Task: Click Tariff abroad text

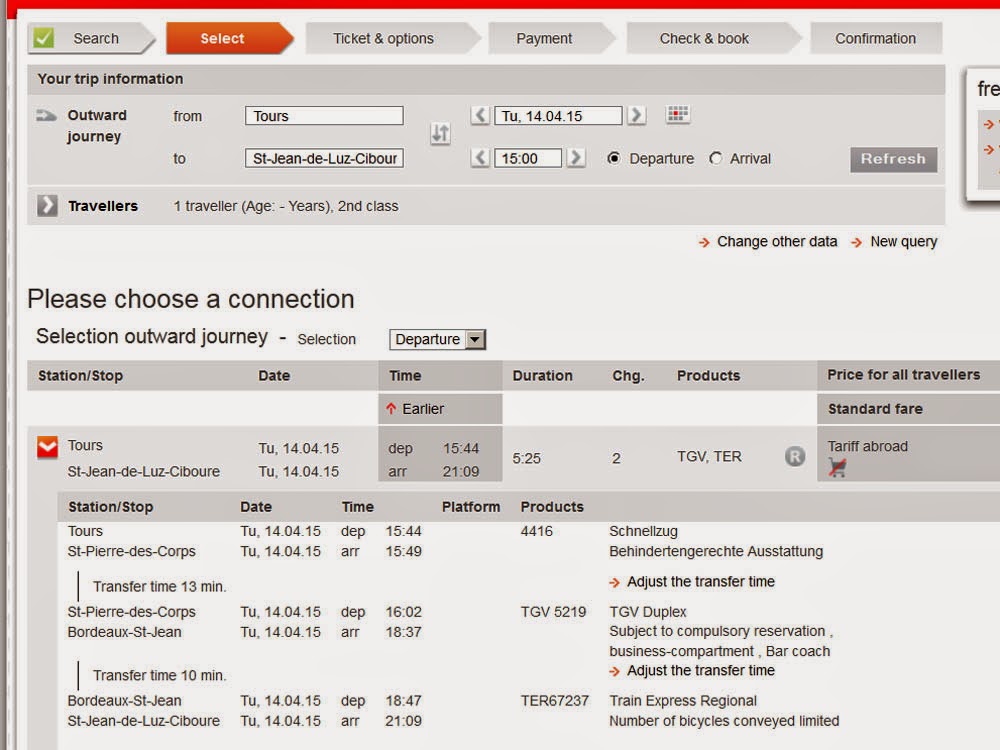Action: [867, 446]
